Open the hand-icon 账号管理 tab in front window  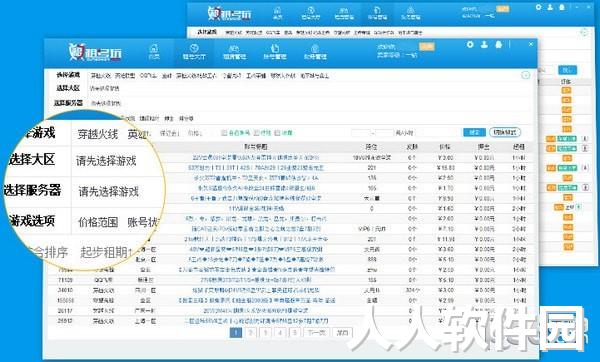(274, 52)
